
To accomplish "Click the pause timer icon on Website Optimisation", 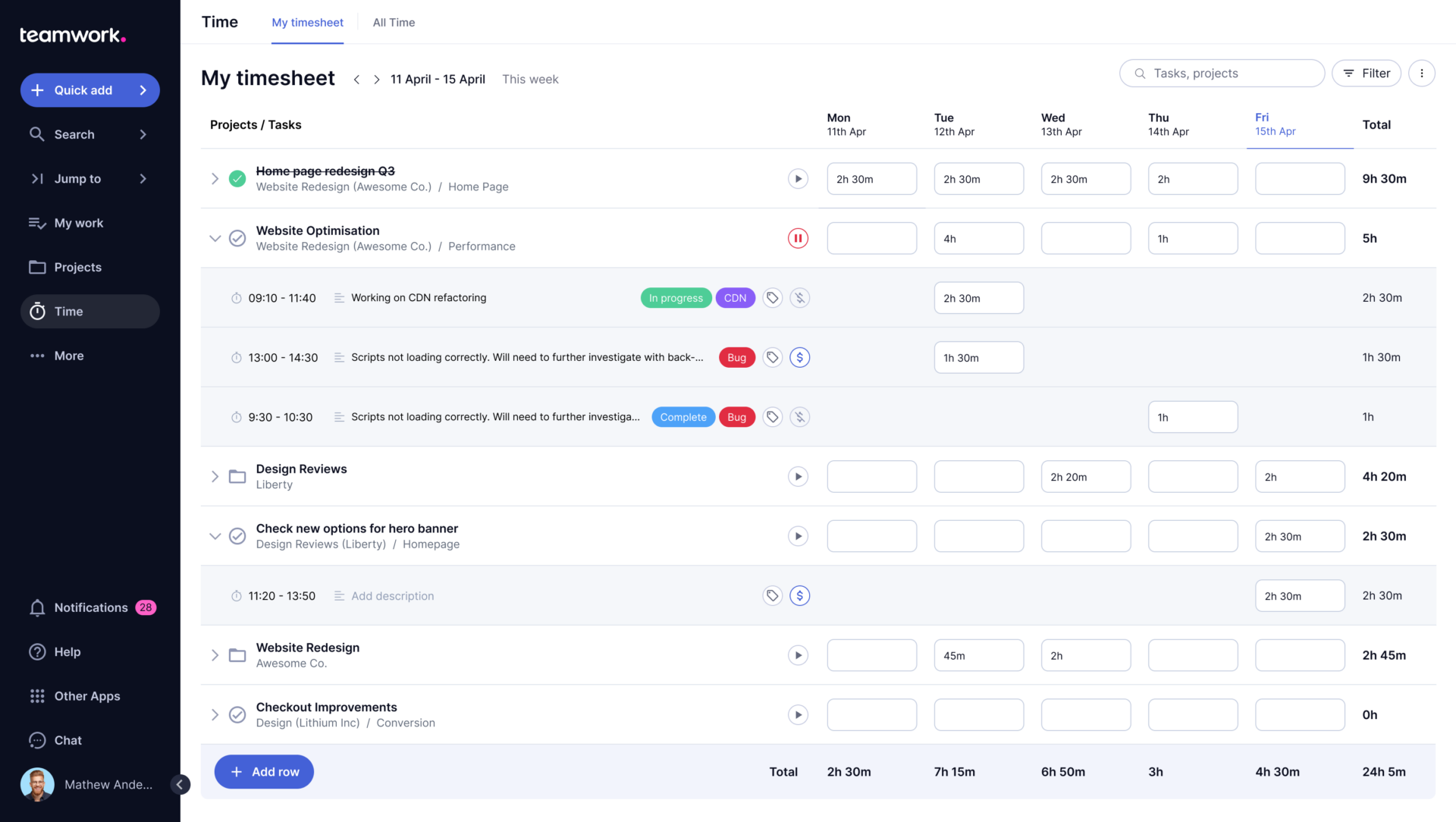I will (x=798, y=237).
